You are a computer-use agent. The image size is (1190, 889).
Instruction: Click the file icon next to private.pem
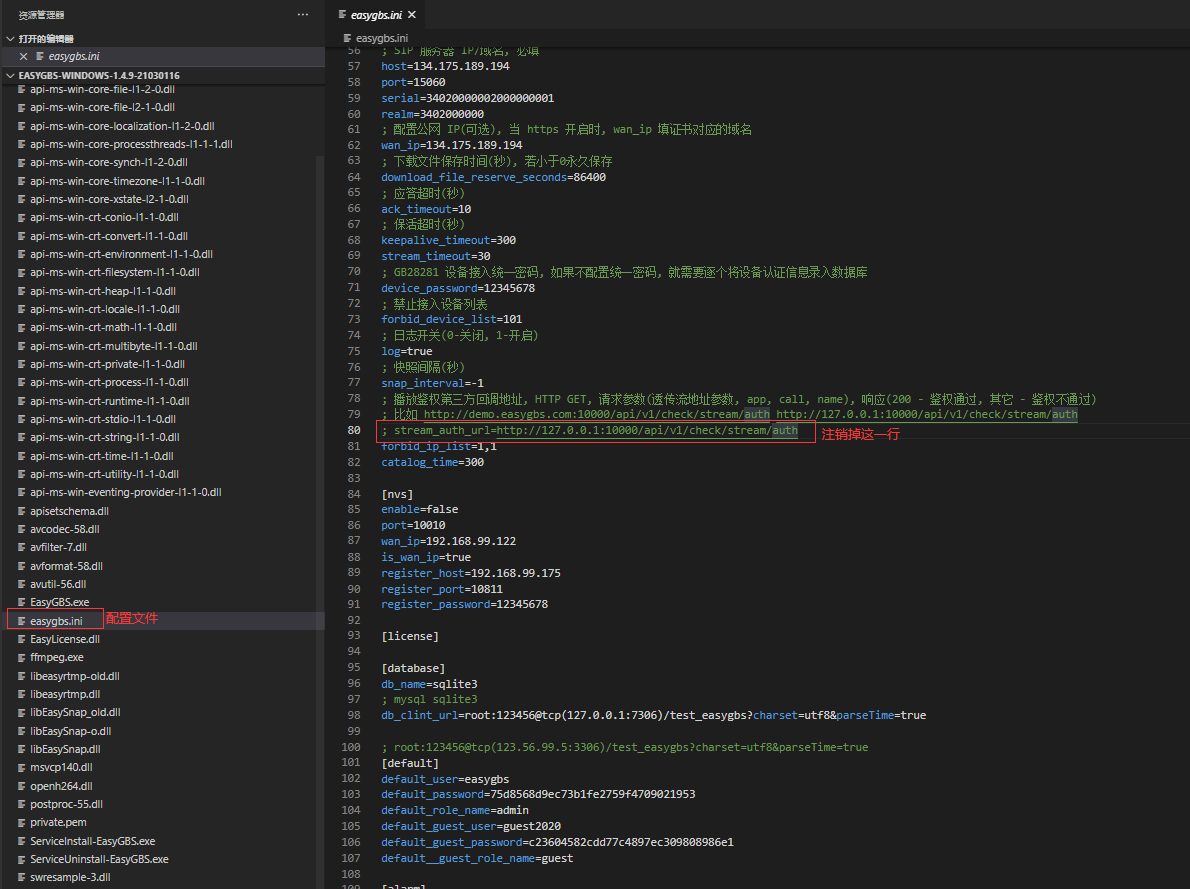click(21, 822)
